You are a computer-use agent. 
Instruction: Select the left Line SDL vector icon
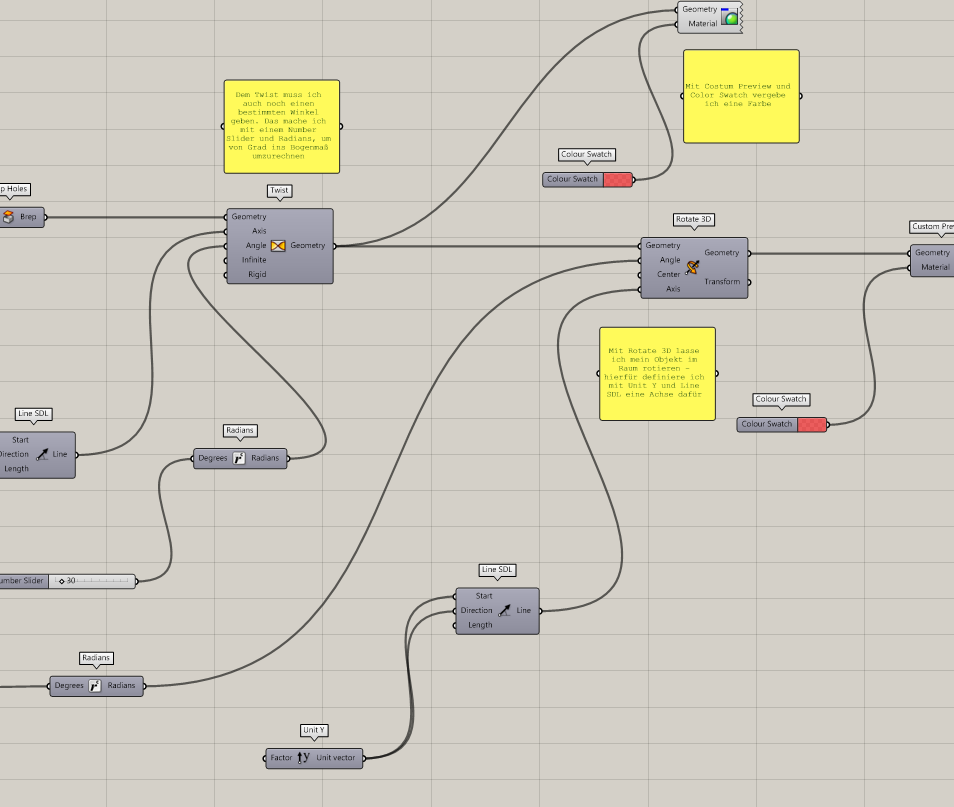click(40, 454)
